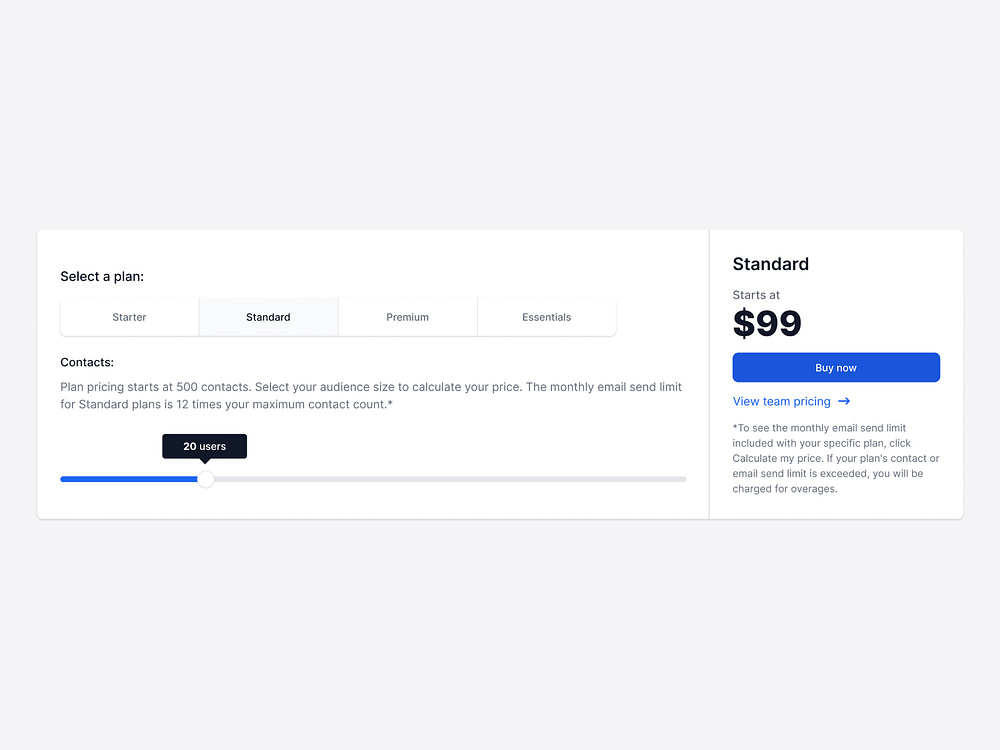Click the arrow icon beside View team pricing
This screenshot has height=750, width=1000.
(844, 401)
